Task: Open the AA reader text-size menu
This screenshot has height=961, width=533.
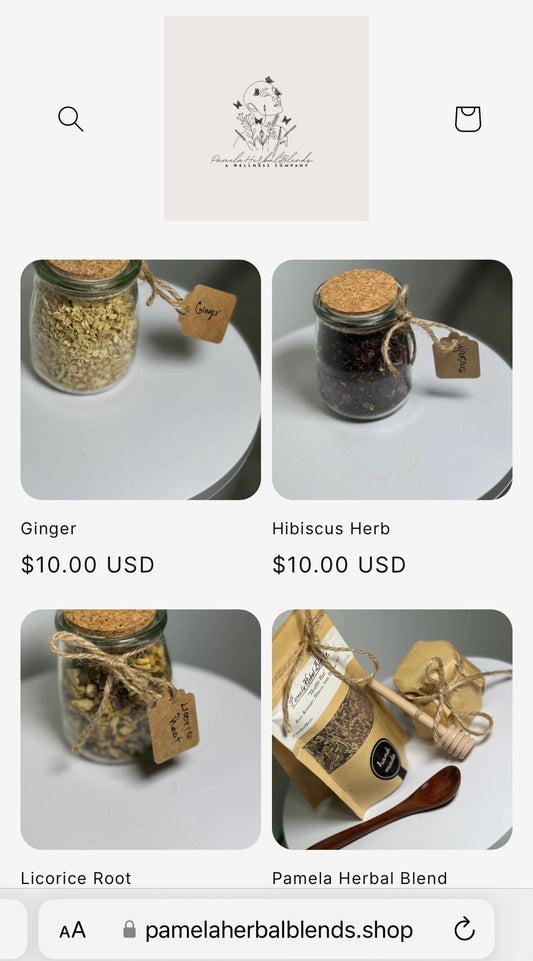Action: click(72, 930)
